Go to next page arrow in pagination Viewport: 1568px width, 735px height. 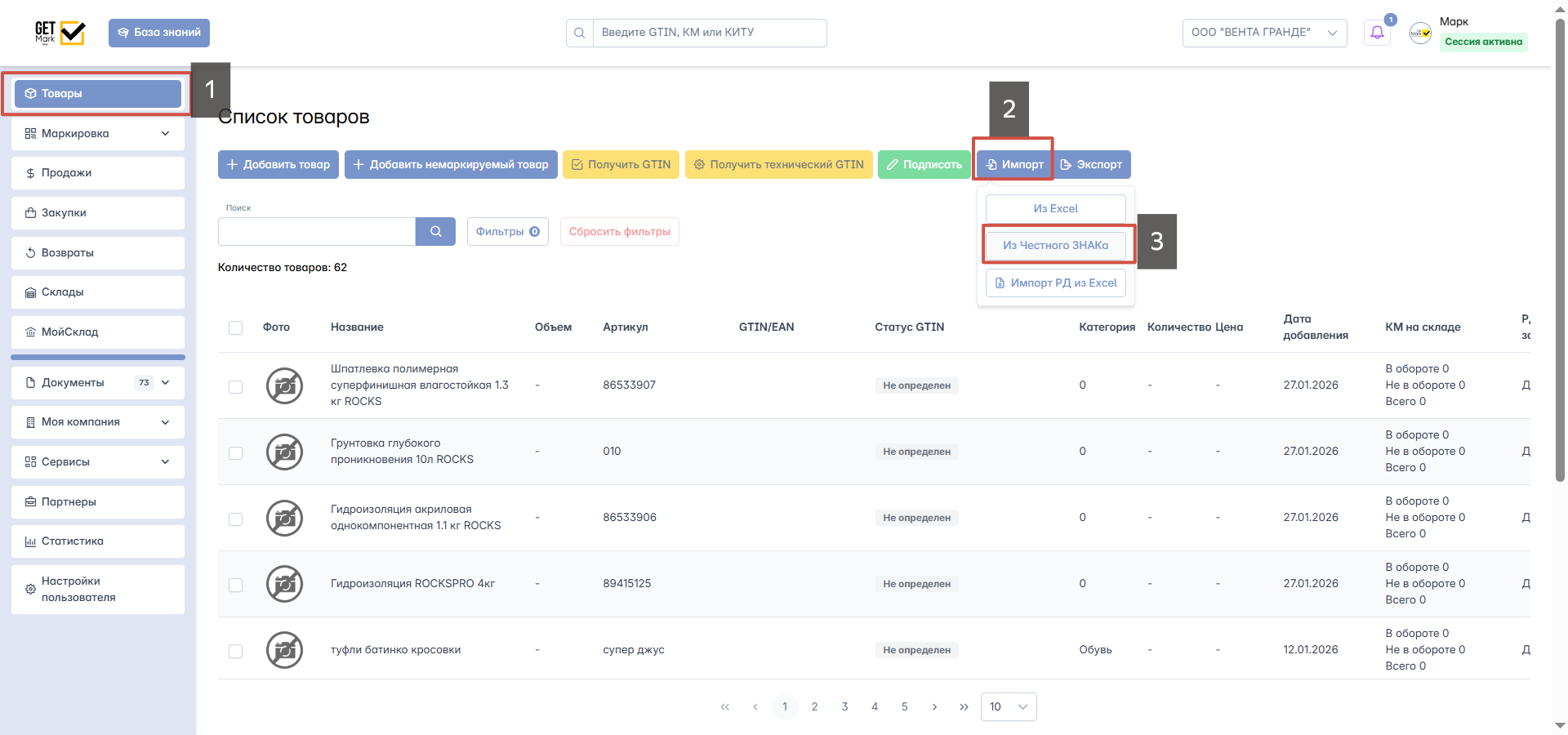934,707
